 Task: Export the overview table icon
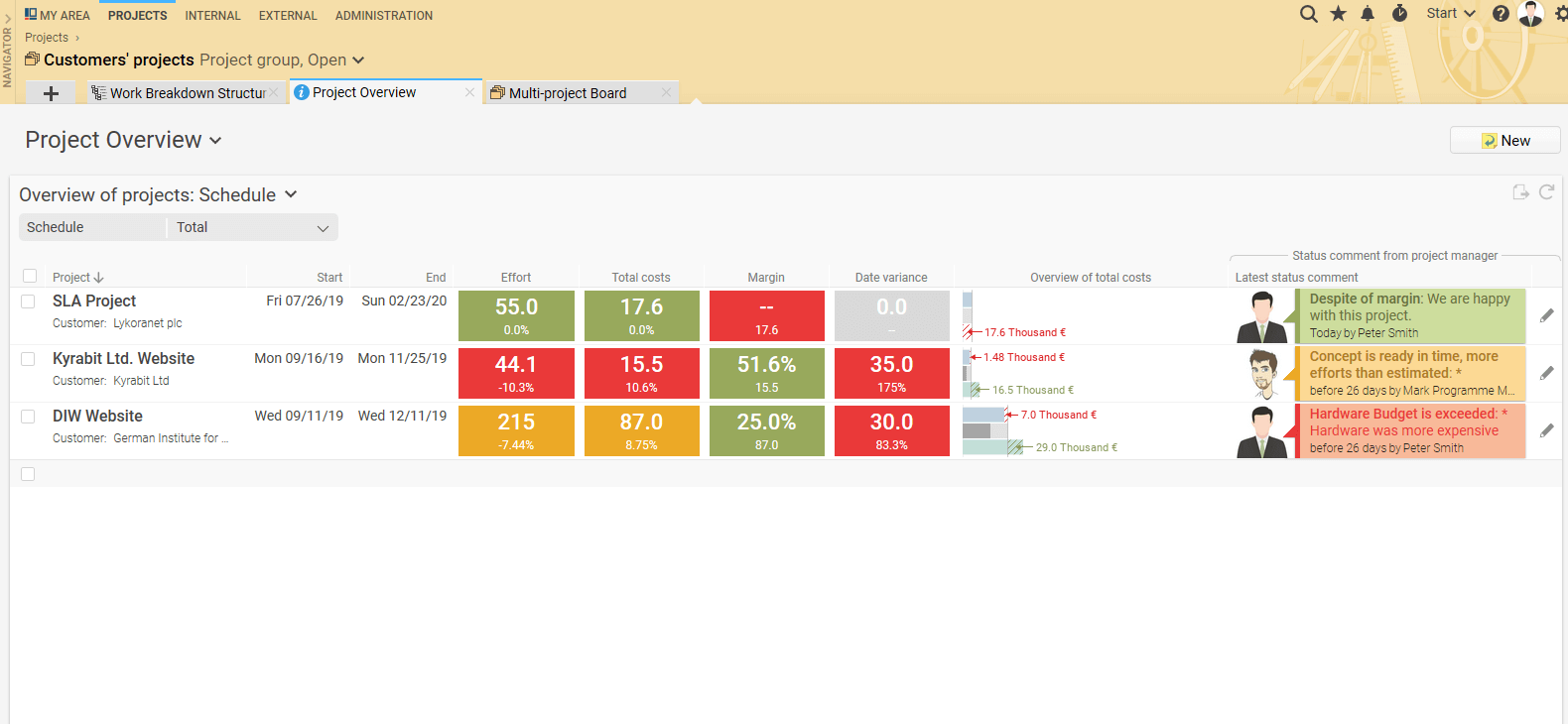click(x=1520, y=192)
